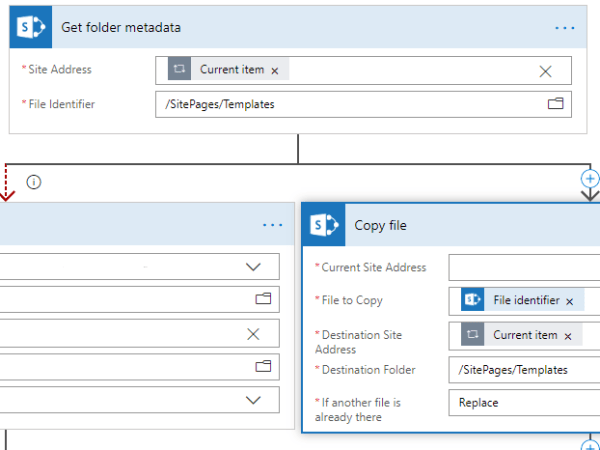Select Current item token in Destination Site Address
Viewport: 600px width, 450px height.
tap(521, 335)
